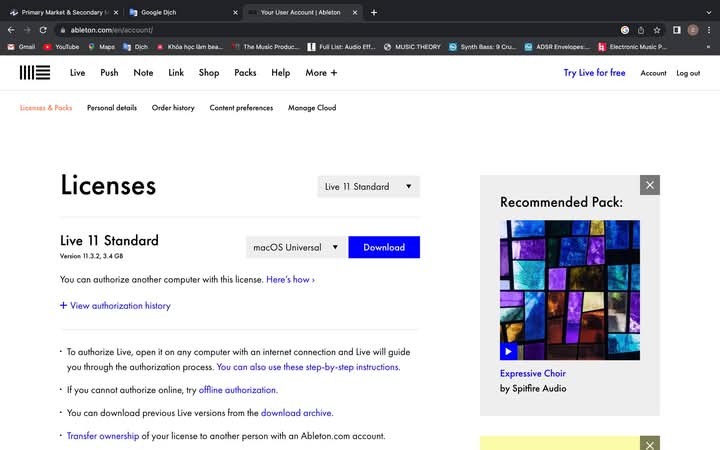
Task: Open the macOS Universal platform dropdown
Action: (296, 247)
